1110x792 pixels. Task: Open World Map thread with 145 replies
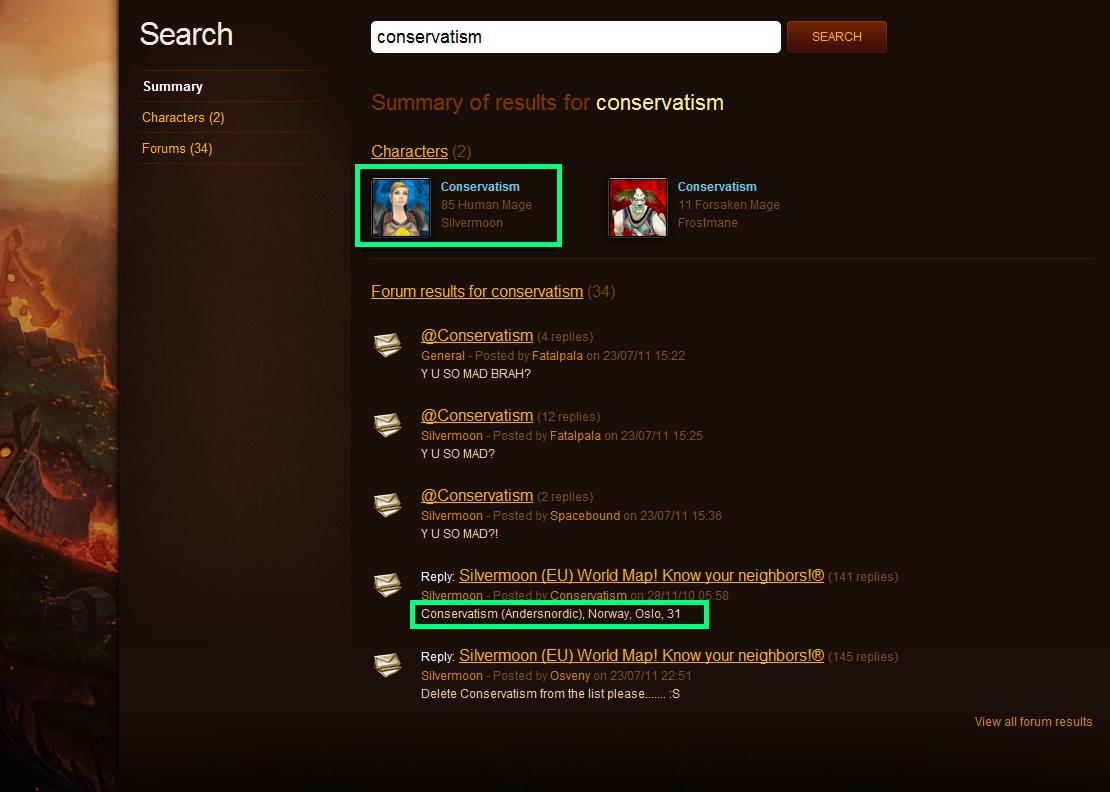(641, 655)
